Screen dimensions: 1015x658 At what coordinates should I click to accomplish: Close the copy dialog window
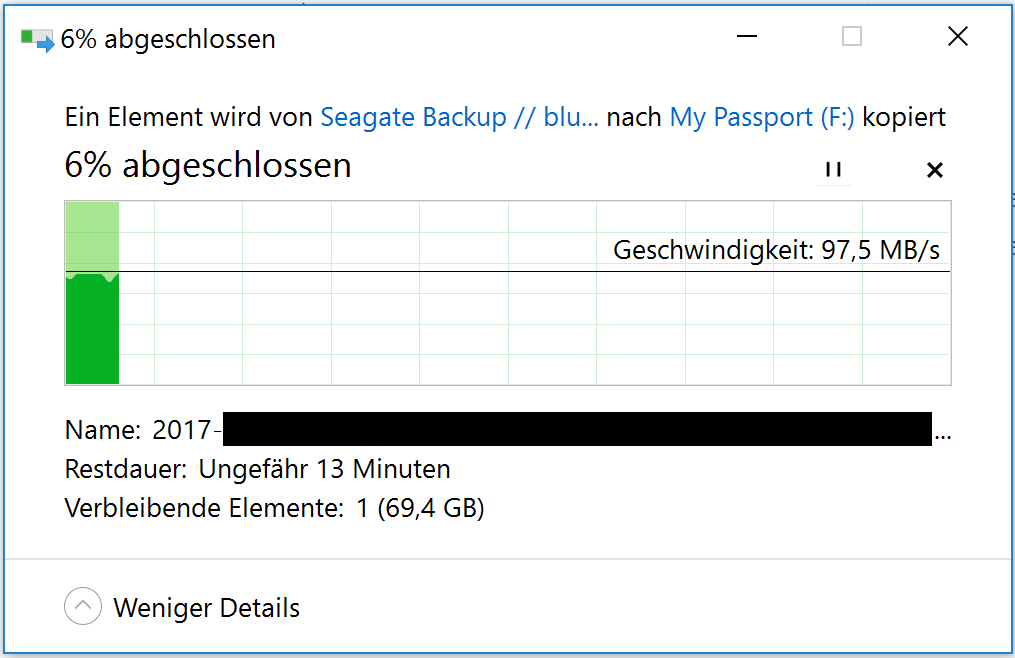tap(958, 36)
